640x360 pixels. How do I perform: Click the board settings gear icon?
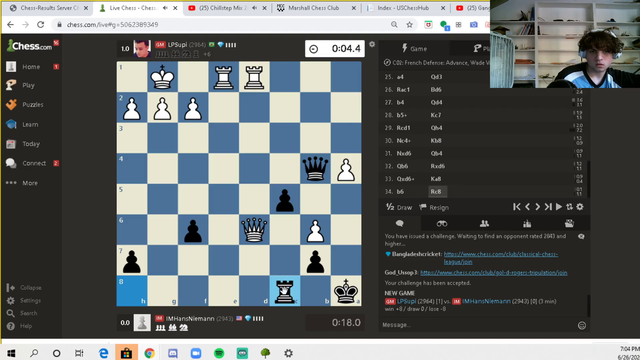[x=372, y=44]
